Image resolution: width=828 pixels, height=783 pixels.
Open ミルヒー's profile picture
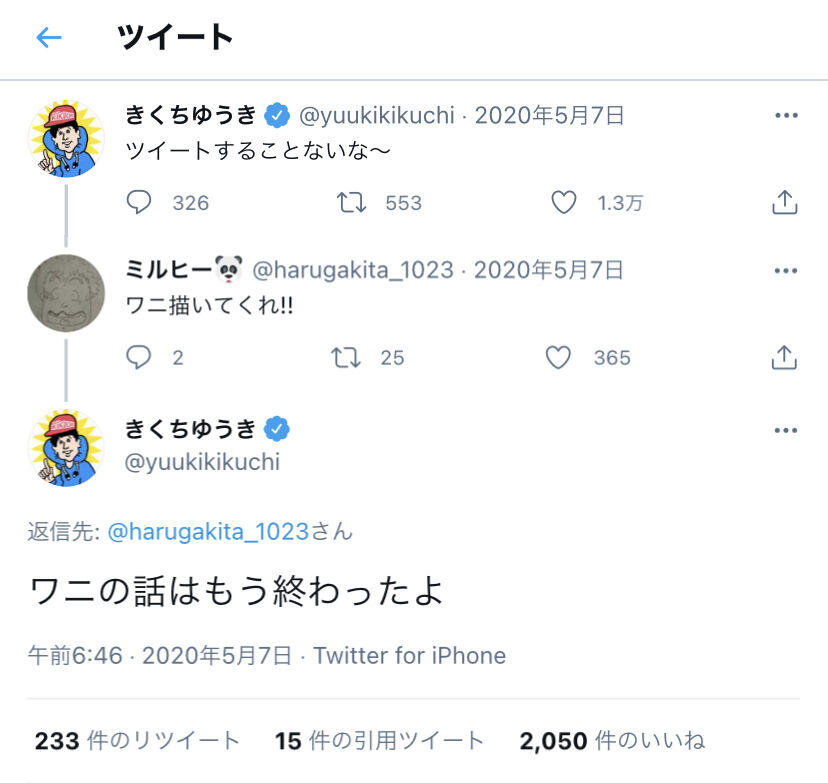coord(65,292)
